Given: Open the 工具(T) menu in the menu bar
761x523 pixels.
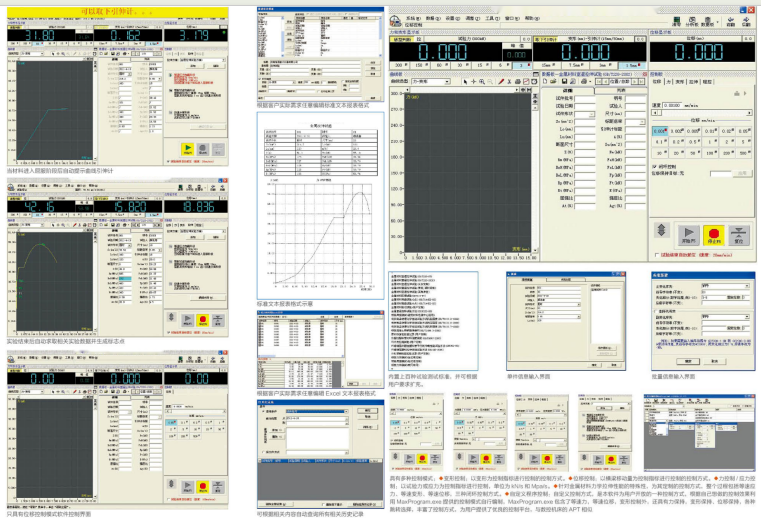Looking at the screenshot, I should click(x=492, y=18).
